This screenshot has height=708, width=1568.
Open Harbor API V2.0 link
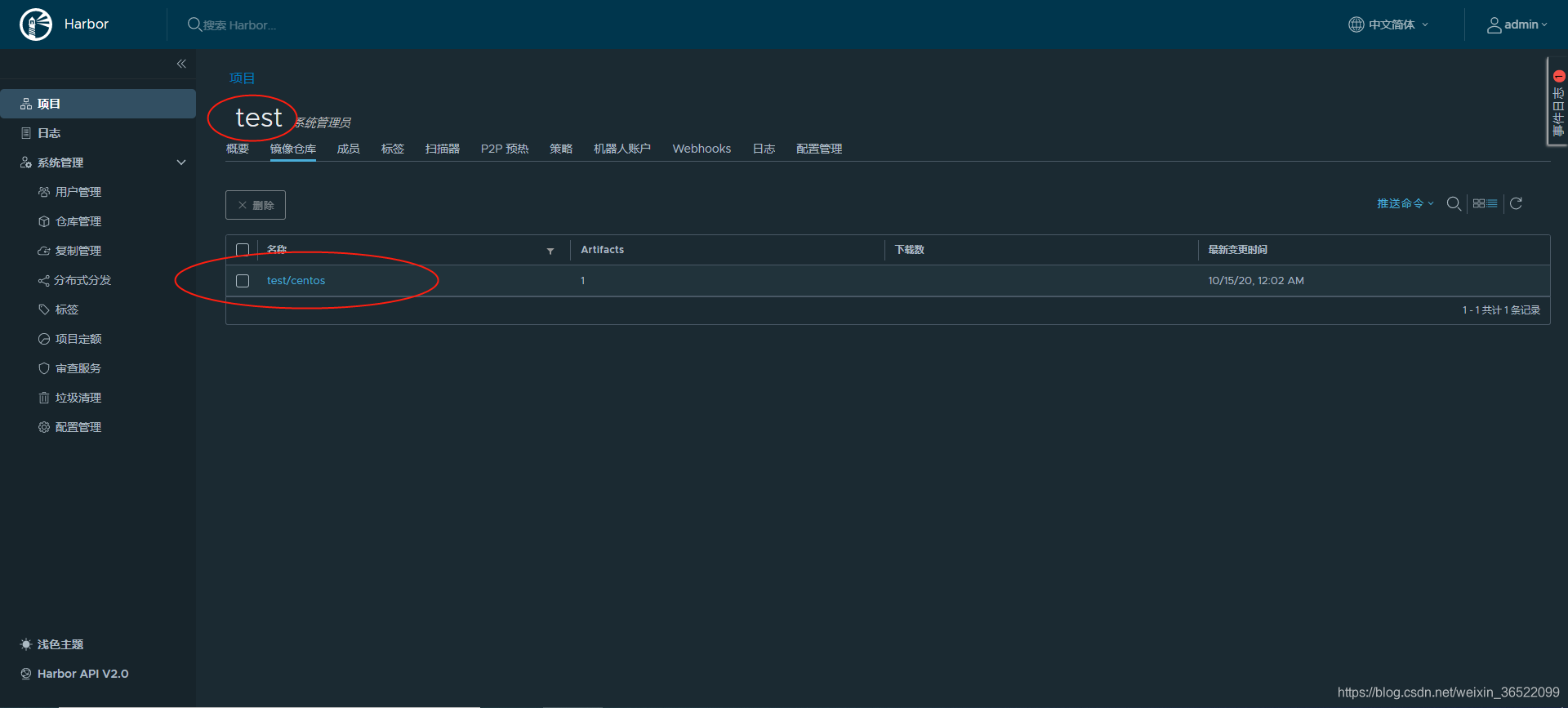(74, 674)
